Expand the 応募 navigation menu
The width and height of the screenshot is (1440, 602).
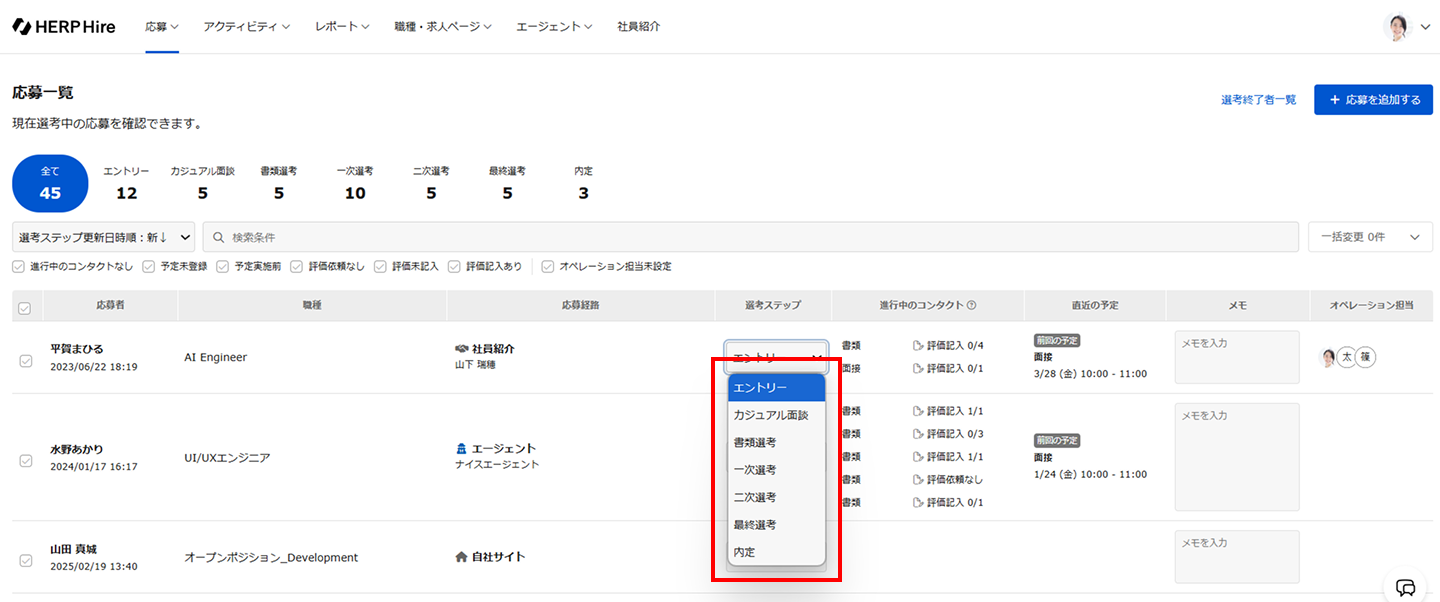(162, 27)
